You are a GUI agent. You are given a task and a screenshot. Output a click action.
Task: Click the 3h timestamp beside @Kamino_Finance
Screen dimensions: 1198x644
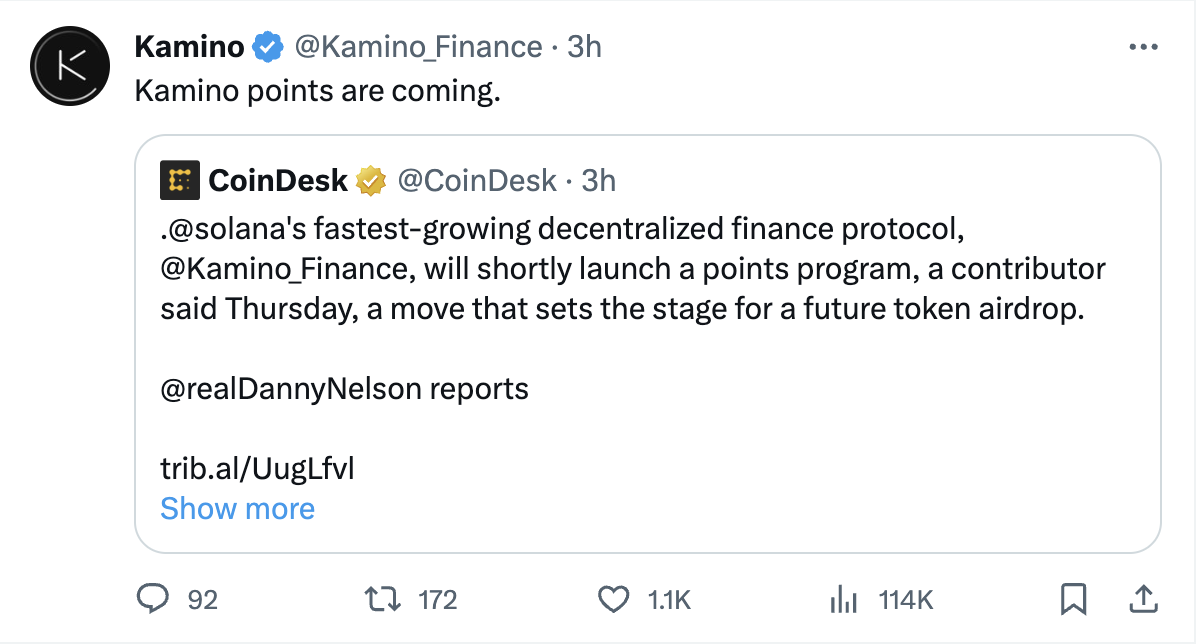coord(584,47)
